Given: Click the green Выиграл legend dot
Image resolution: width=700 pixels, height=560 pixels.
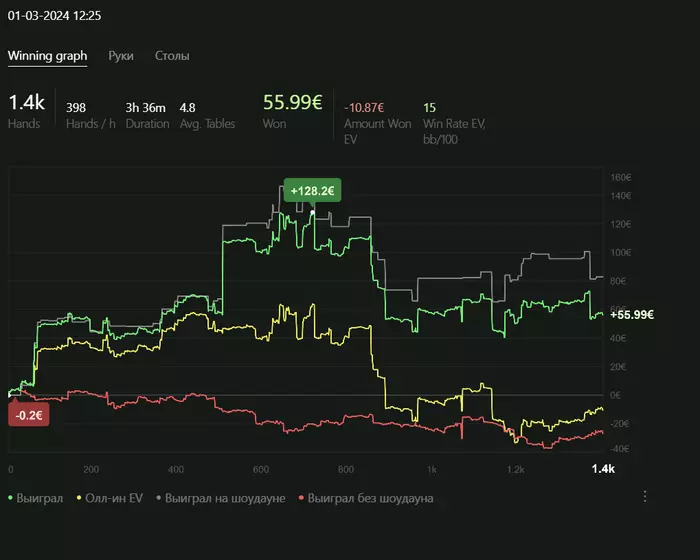Looking at the screenshot, I should (x=11, y=497).
